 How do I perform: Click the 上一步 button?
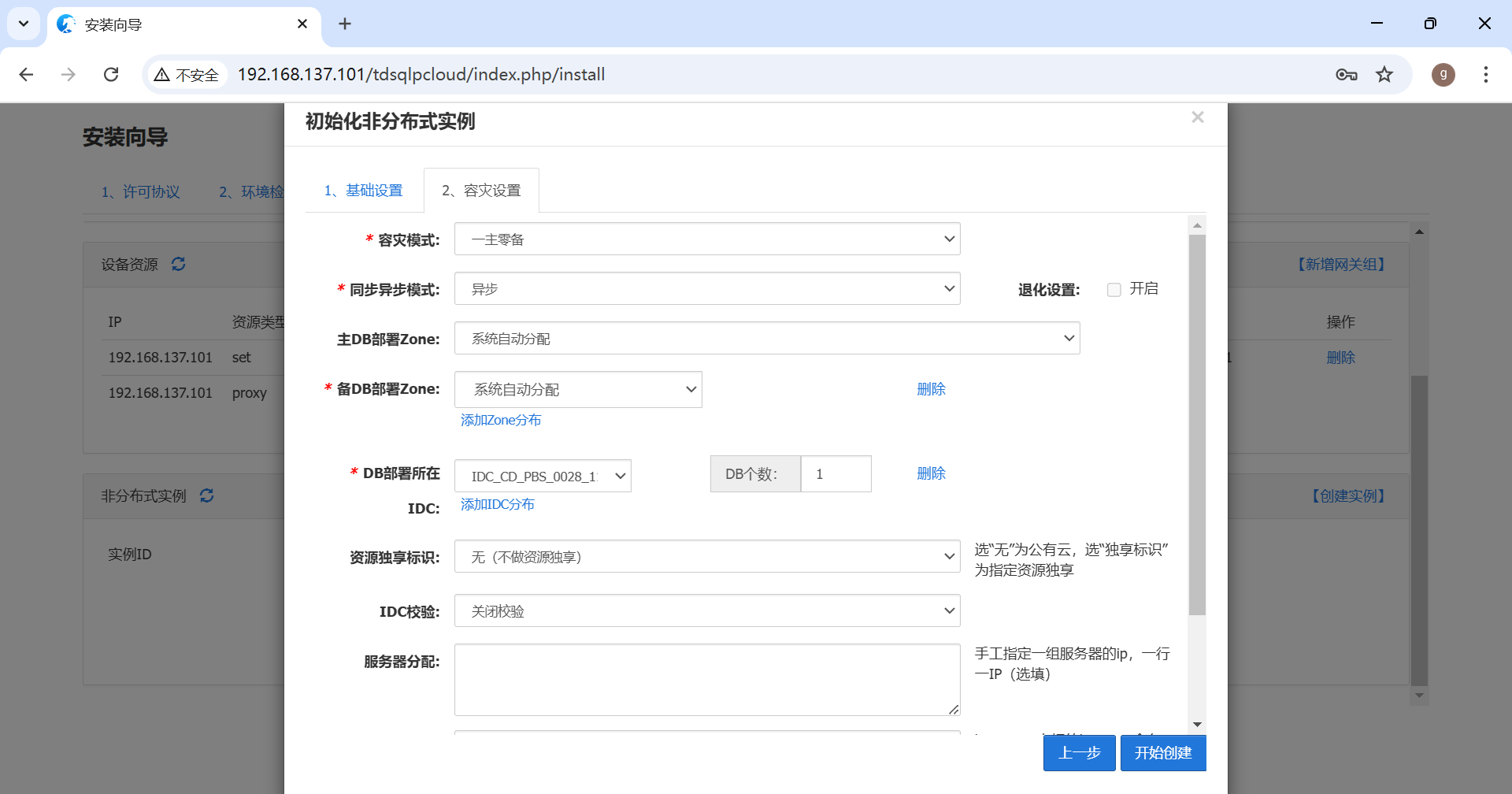pos(1080,753)
